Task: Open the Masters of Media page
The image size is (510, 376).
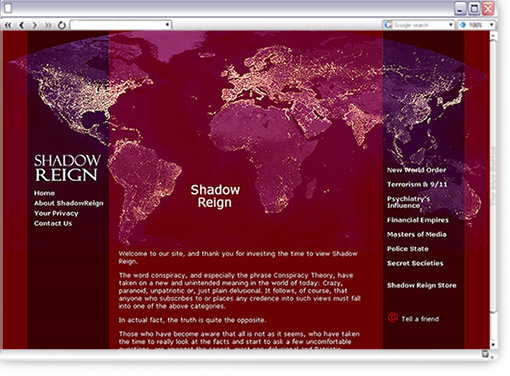Action: click(417, 234)
